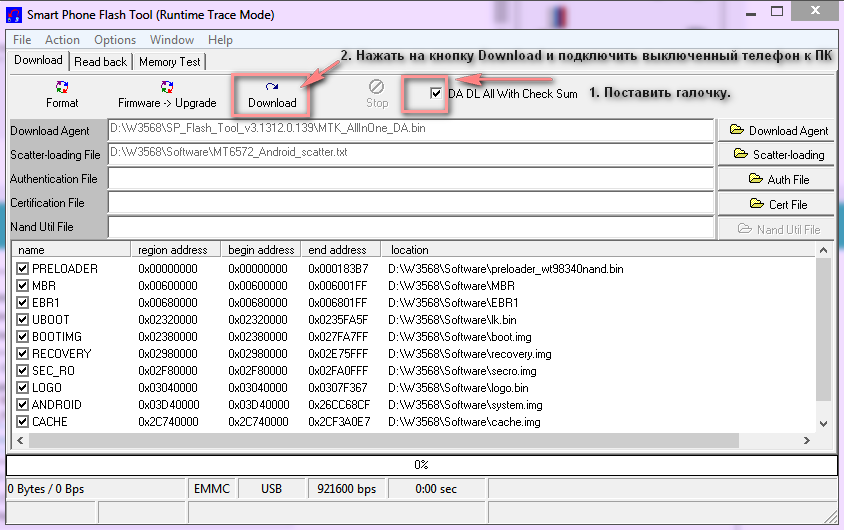Click the Format toolbar icon
Image resolution: width=844 pixels, height=530 pixels.
pos(62,94)
